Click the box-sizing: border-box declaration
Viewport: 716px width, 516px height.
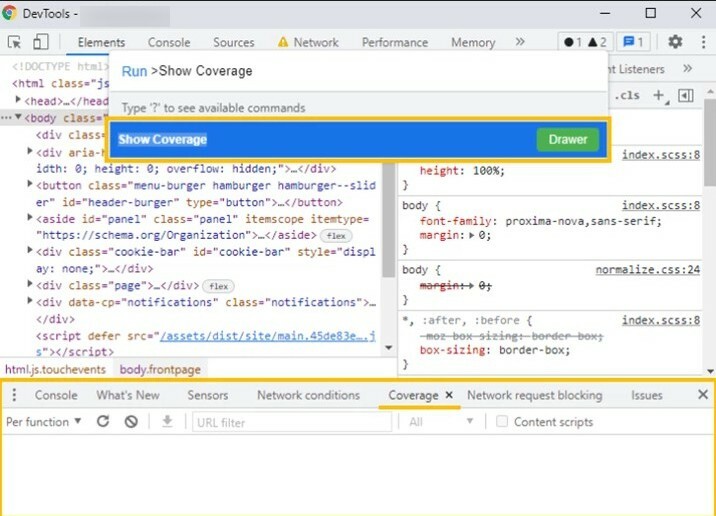coord(495,350)
